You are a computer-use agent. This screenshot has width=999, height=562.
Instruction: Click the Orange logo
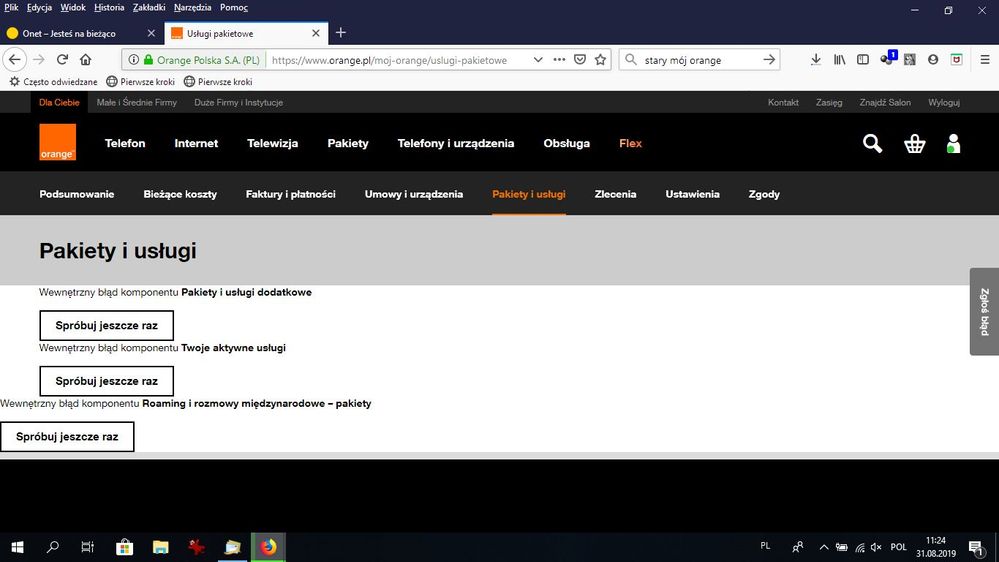[x=58, y=143]
